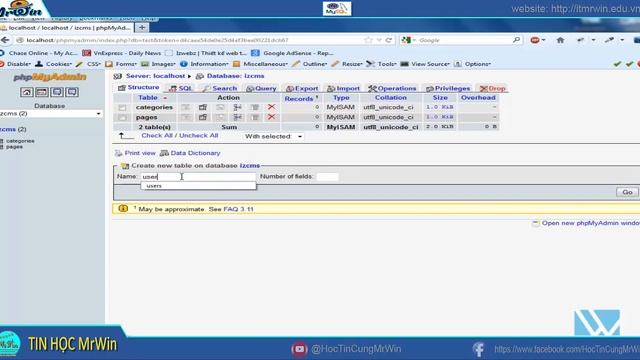The image size is (640, 360).
Task: Switch to the Search tab
Action: [x=220, y=88]
